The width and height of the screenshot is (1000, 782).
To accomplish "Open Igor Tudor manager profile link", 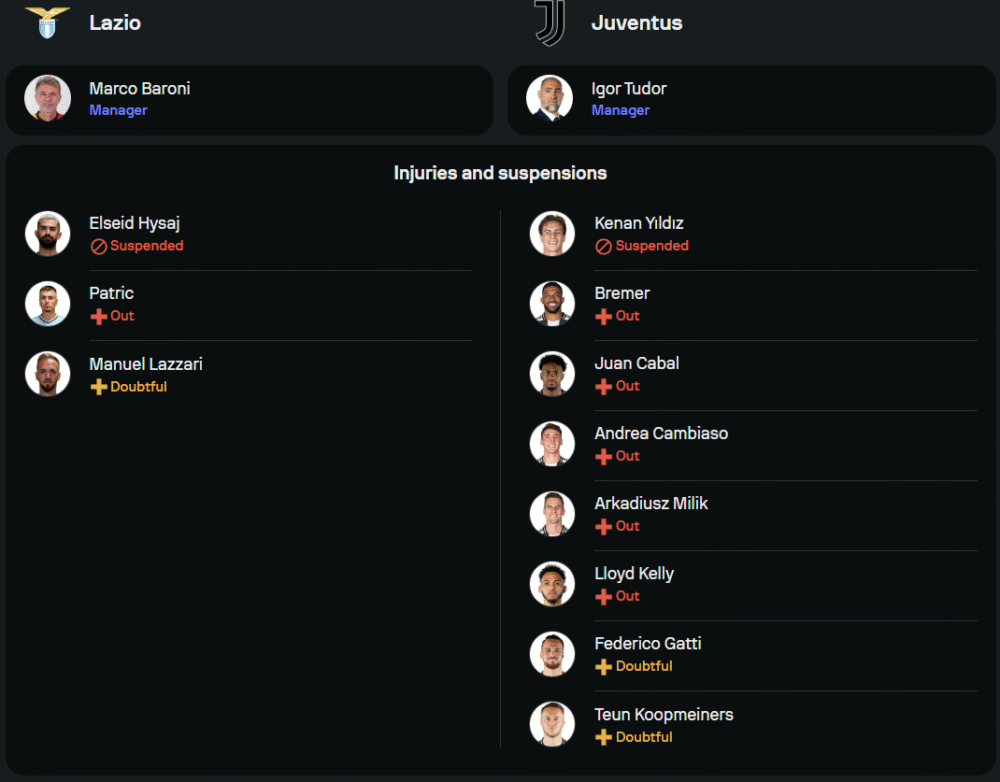I will pyautogui.click(x=628, y=89).
